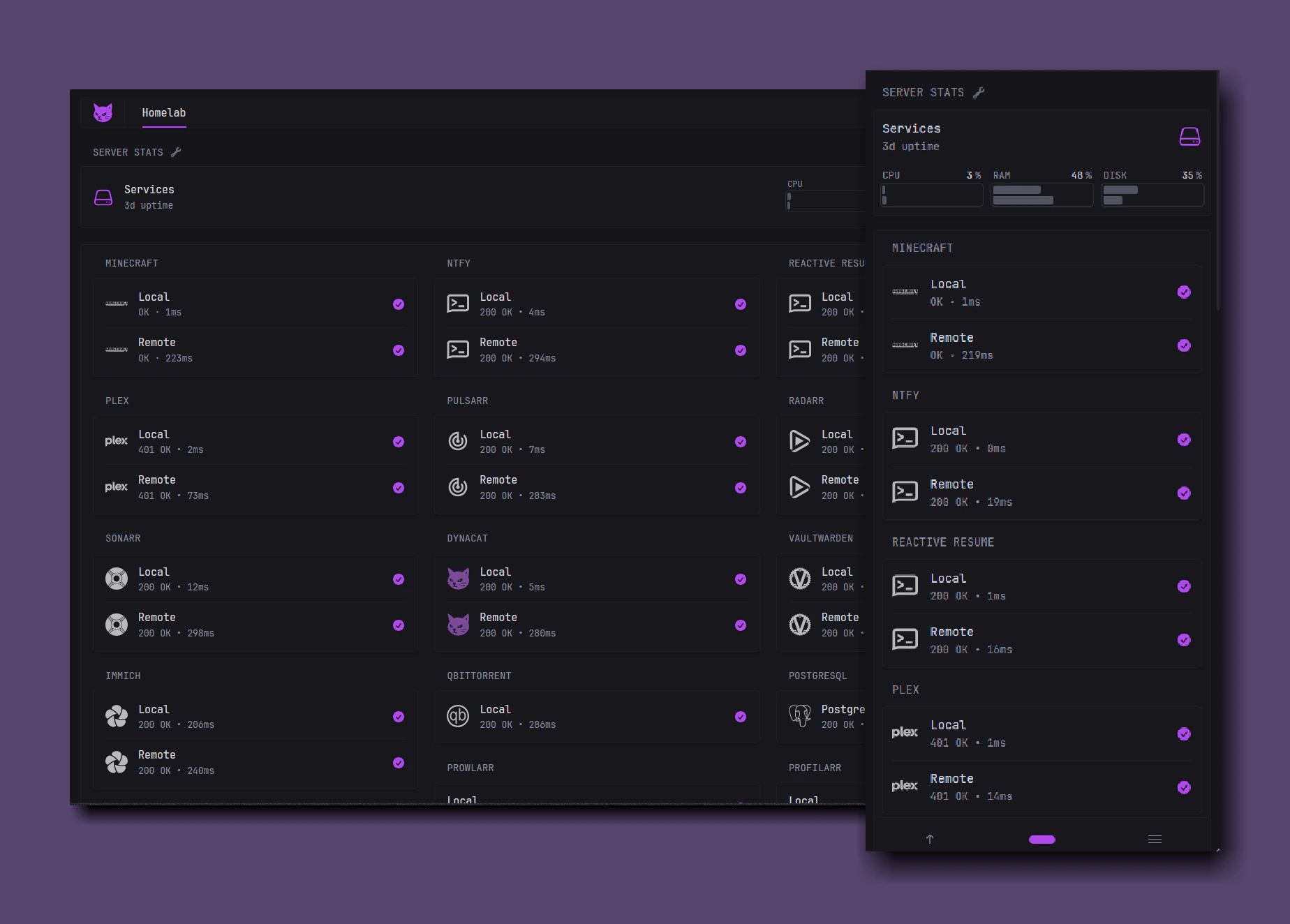Click Reactive Resume Local terminal icon desktop
The width and height of the screenshot is (1290, 924).
pos(800,304)
